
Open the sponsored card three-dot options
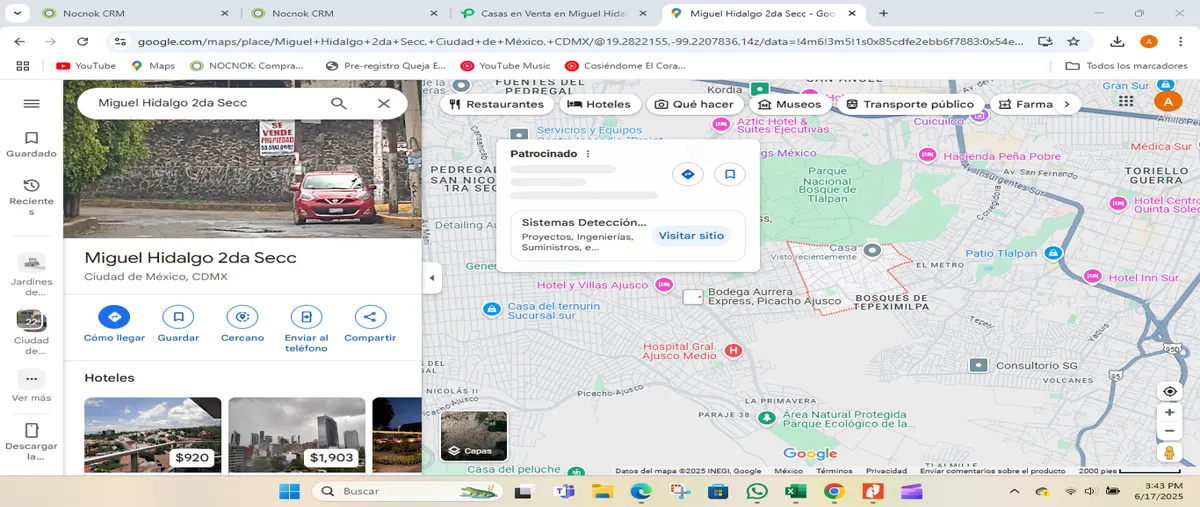(x=588, y=154)
